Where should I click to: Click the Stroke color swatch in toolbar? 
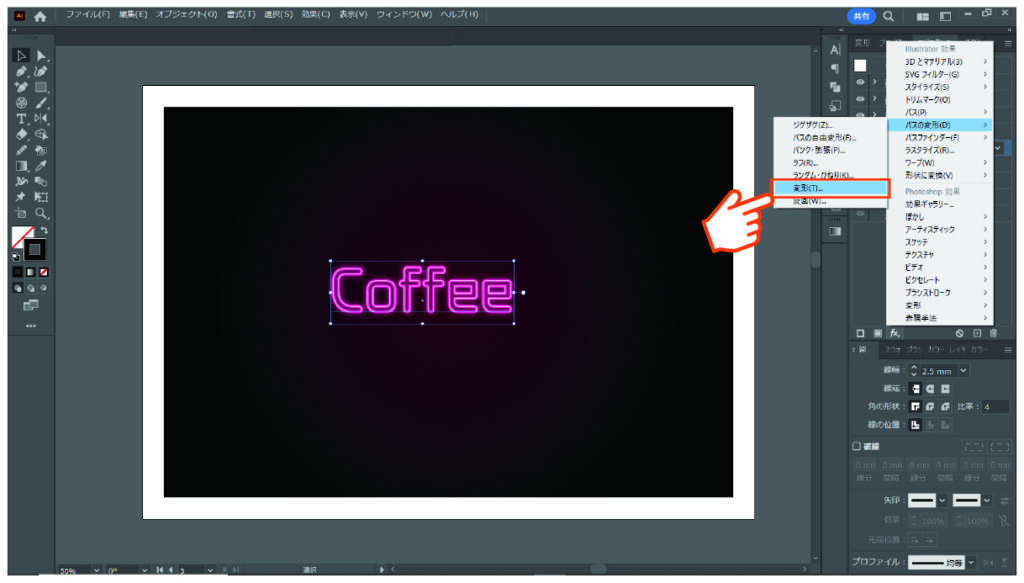35,249
